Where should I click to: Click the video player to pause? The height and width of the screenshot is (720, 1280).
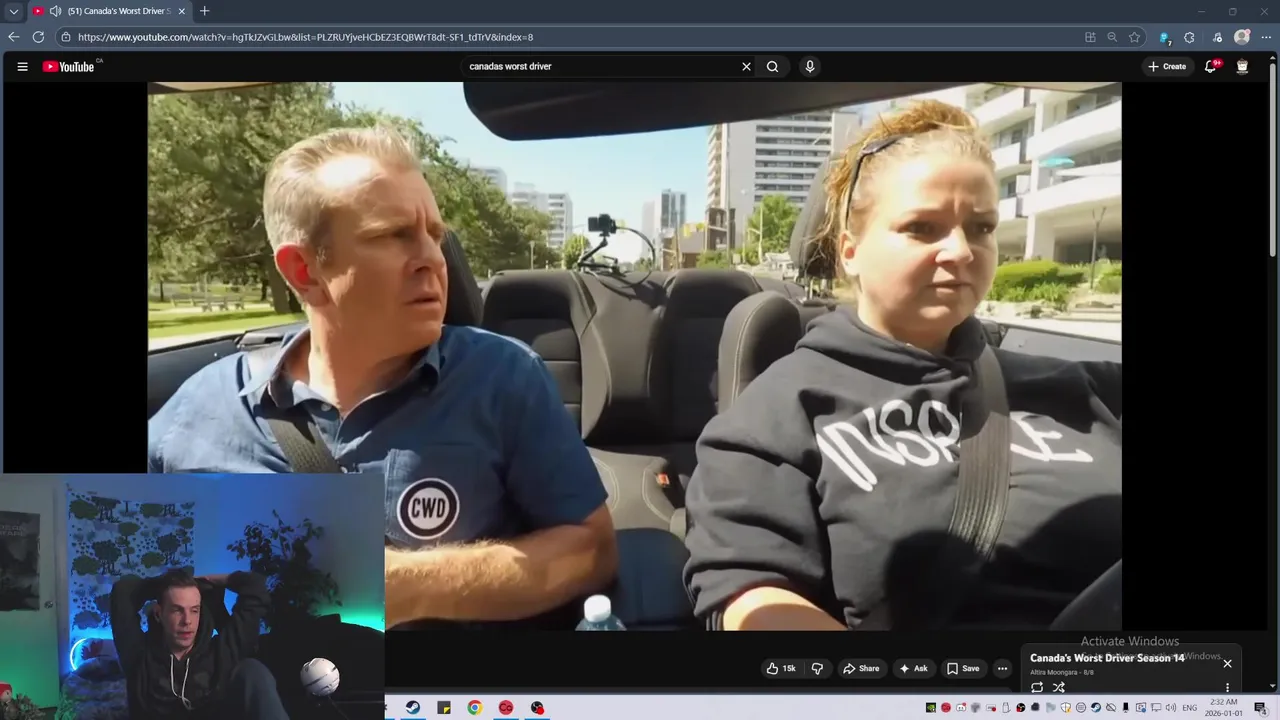634,356
